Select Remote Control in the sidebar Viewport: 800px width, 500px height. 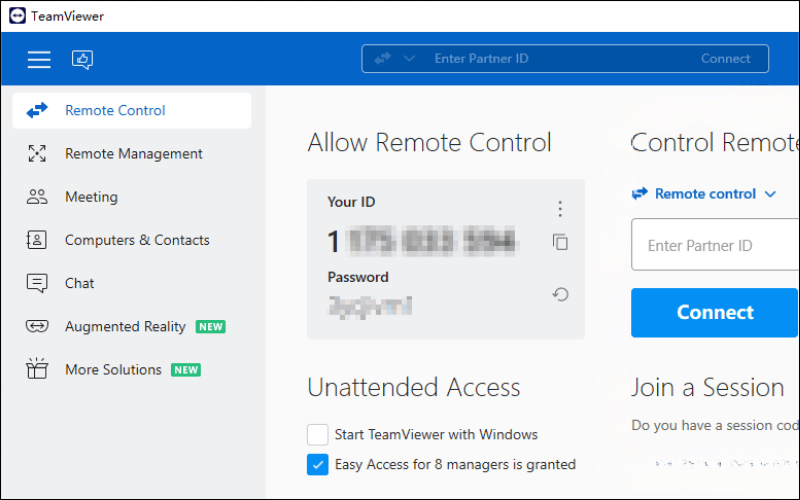click(x=132, y=110)
